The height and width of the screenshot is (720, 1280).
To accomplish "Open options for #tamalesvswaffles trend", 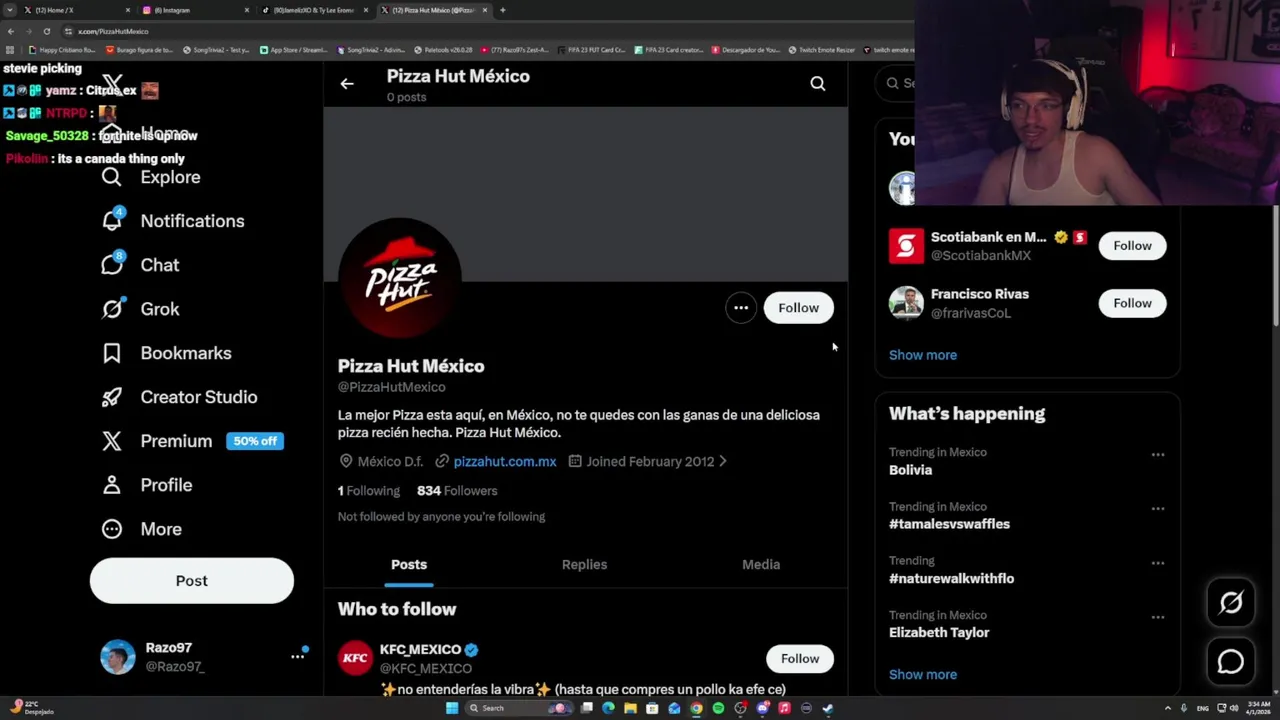I will coord(1158,509).
